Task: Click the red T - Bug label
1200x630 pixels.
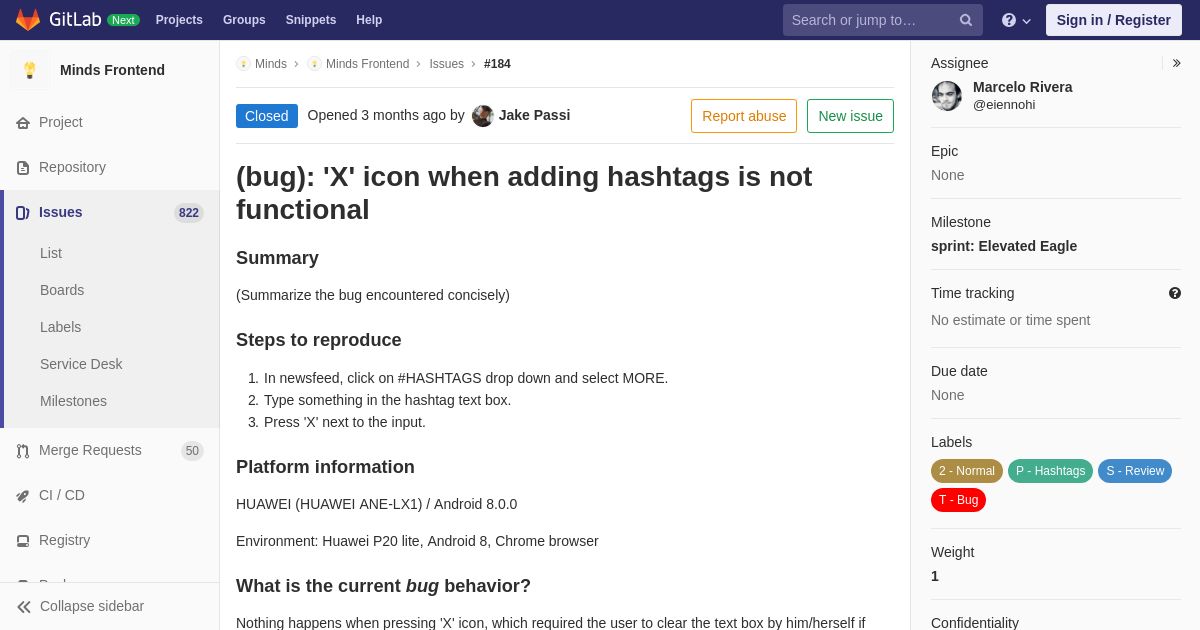Action: point(958,500)
